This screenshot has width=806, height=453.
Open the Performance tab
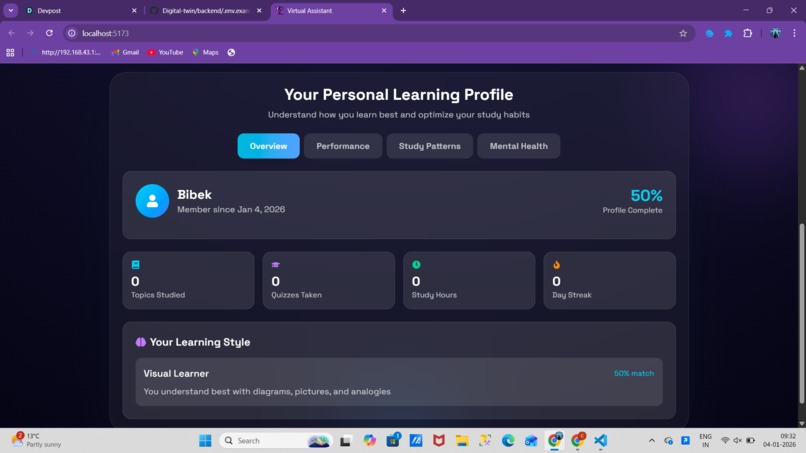pos(343,146)
